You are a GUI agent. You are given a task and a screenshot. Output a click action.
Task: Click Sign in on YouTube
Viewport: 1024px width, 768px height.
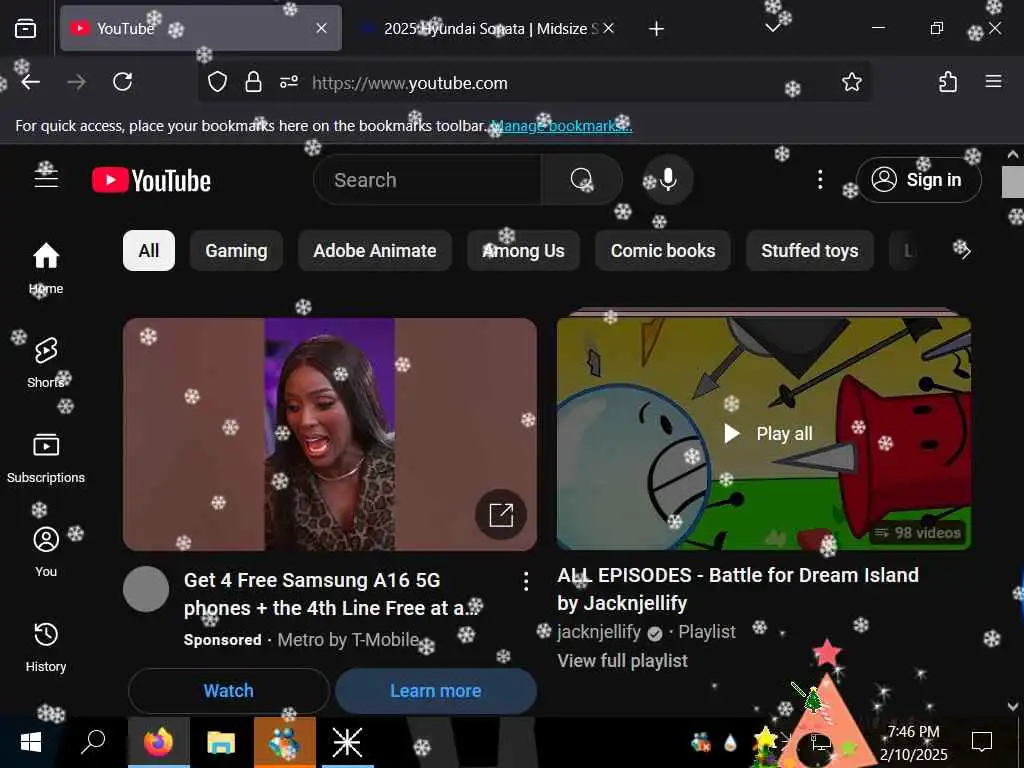919,180
